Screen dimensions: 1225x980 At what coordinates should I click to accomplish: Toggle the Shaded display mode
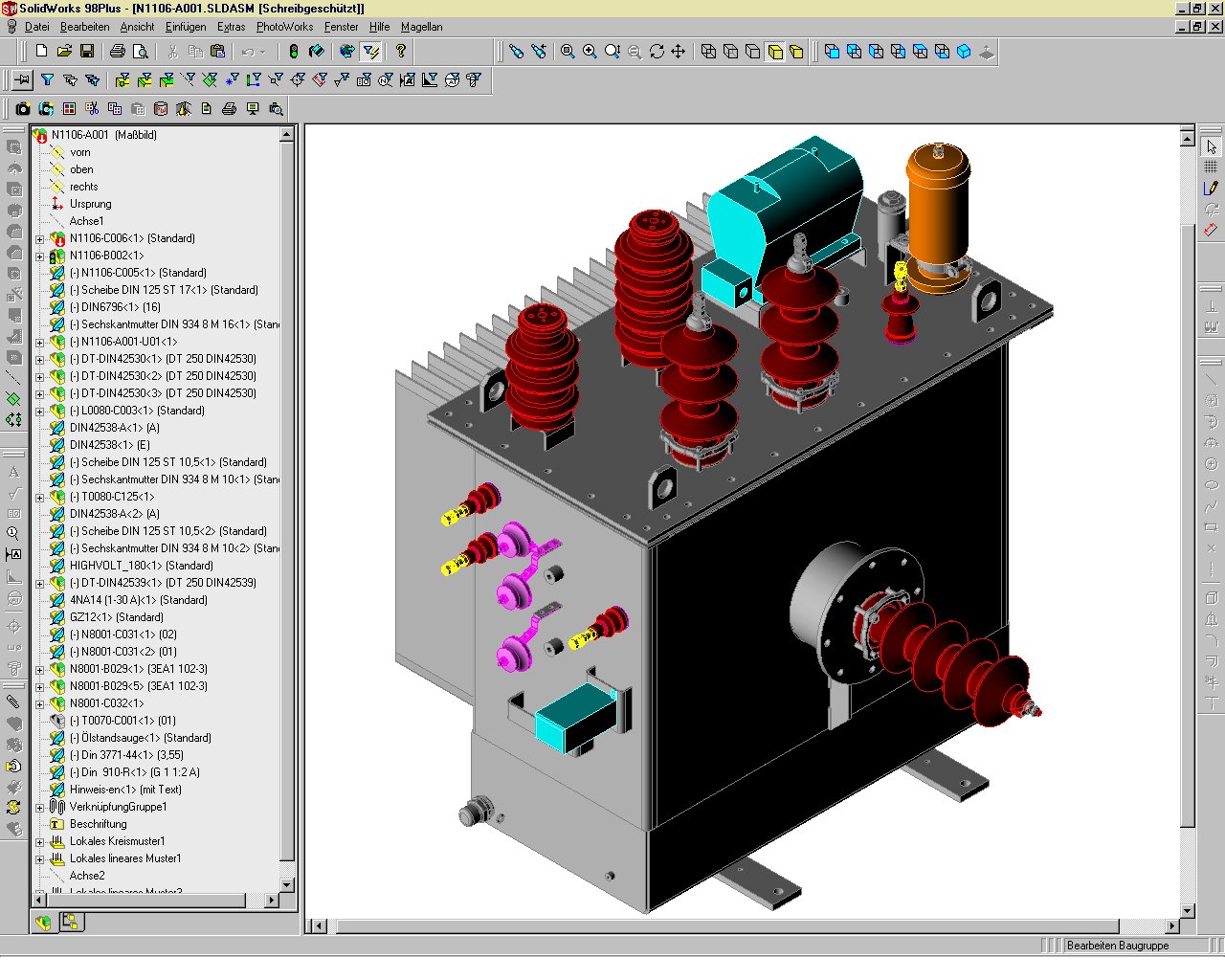(796, 51)
